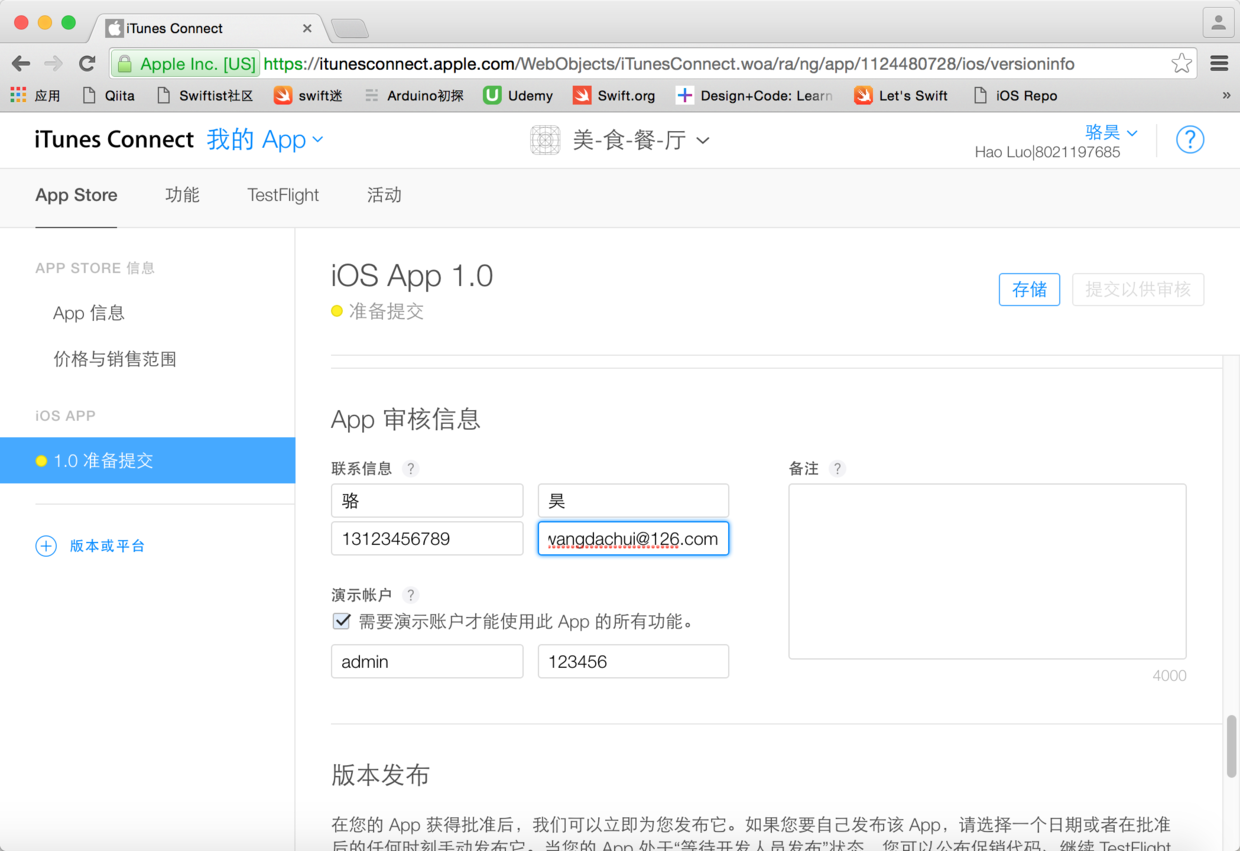Click the email field with 126.com
The width and height of the screenshot is (1240, 851).
coord(633,539)
